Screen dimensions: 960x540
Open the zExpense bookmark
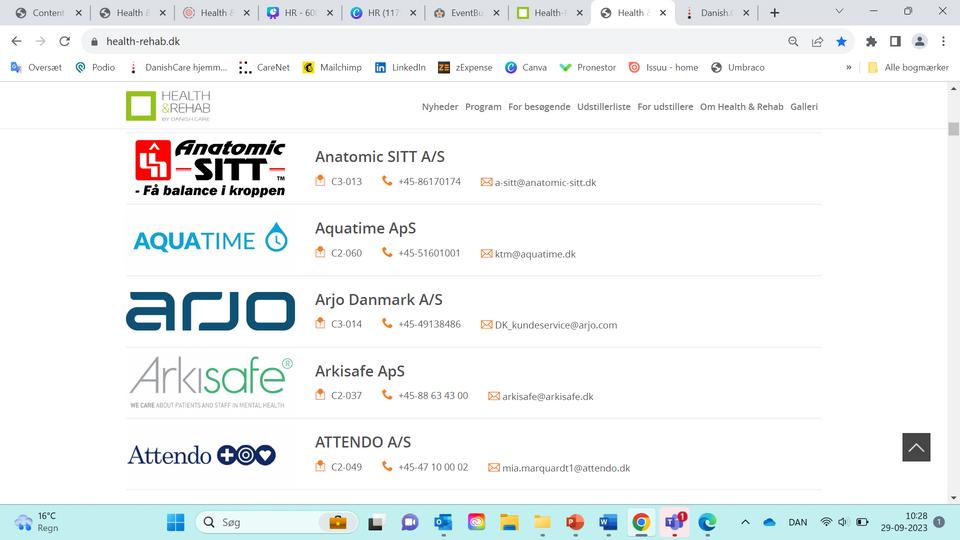[465, 67]
